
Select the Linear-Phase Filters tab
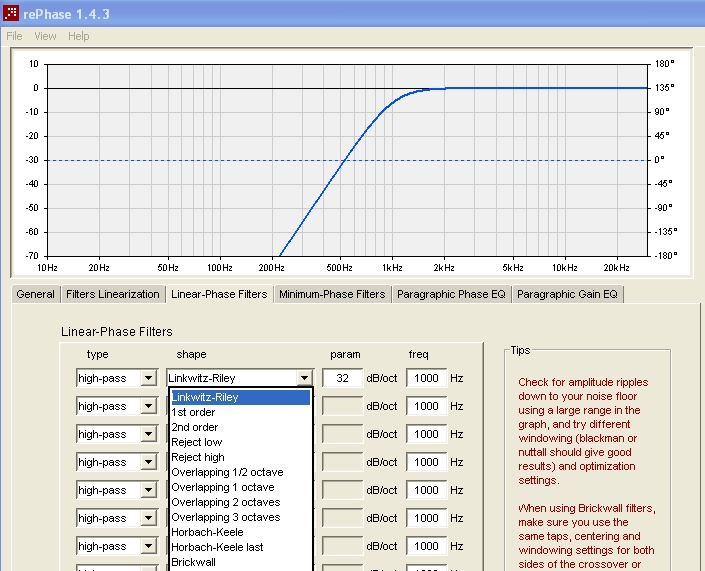pyautogui.click(x=219, y=294)
